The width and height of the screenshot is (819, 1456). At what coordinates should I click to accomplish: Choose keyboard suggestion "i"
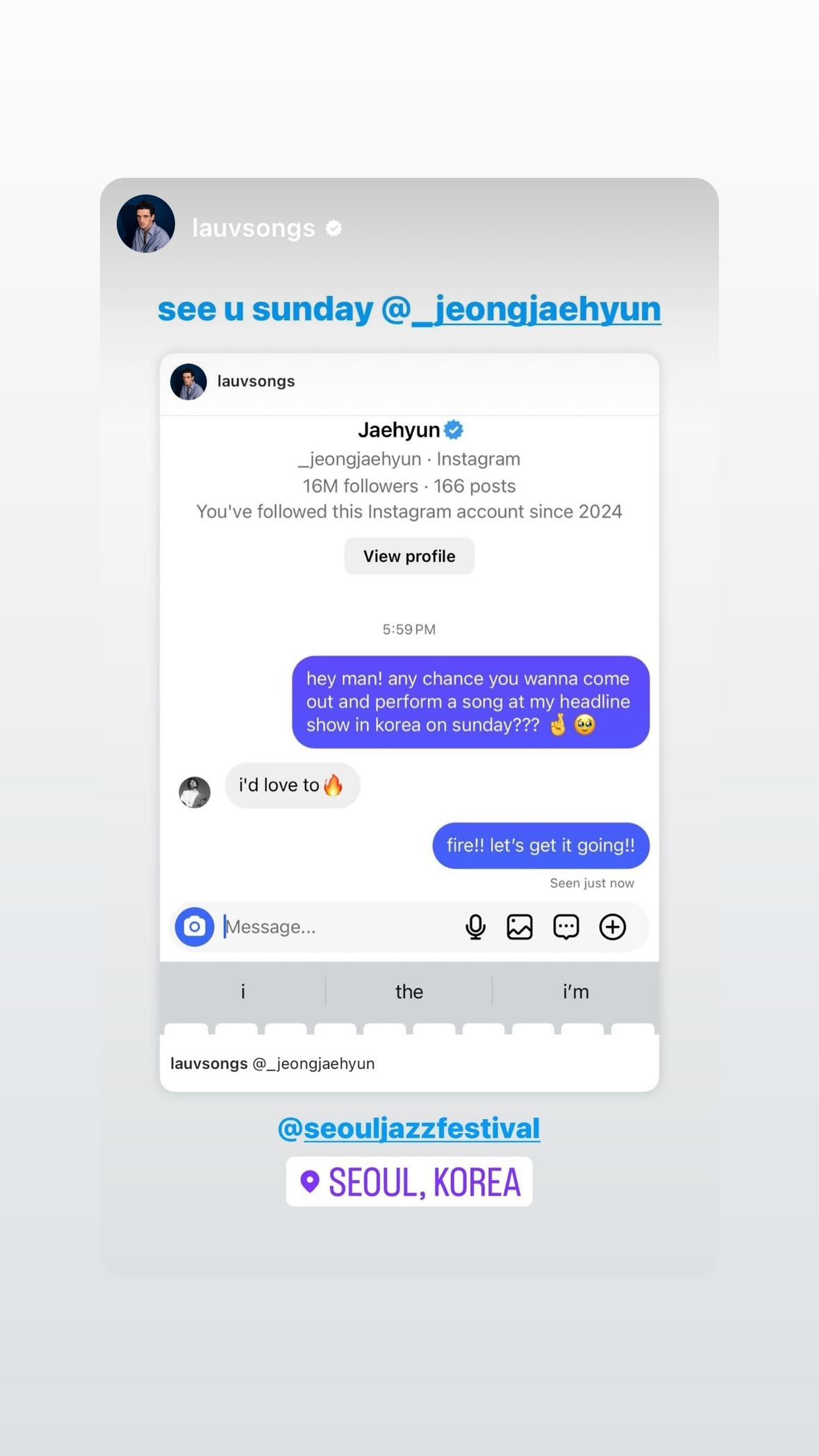point(242,991)
